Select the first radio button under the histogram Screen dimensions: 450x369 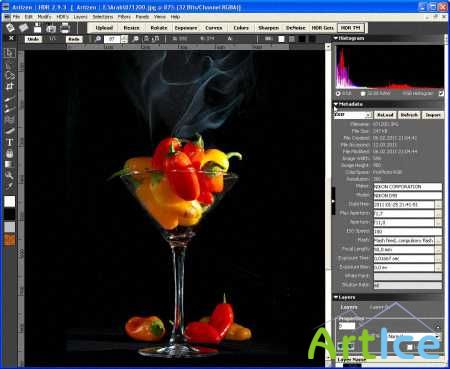tap(338, 94)
